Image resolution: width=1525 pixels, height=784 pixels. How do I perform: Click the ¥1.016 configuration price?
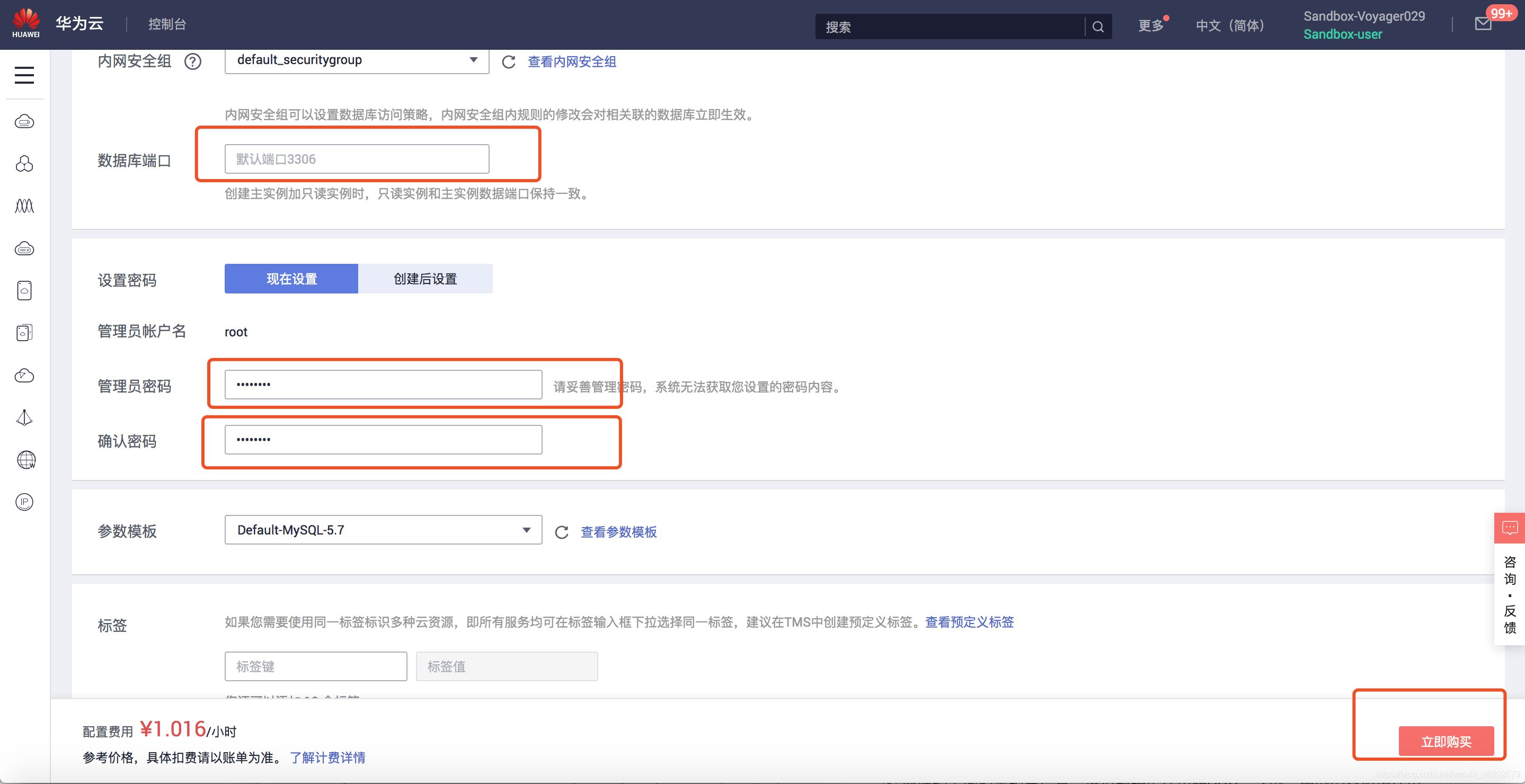click(173, 729)
